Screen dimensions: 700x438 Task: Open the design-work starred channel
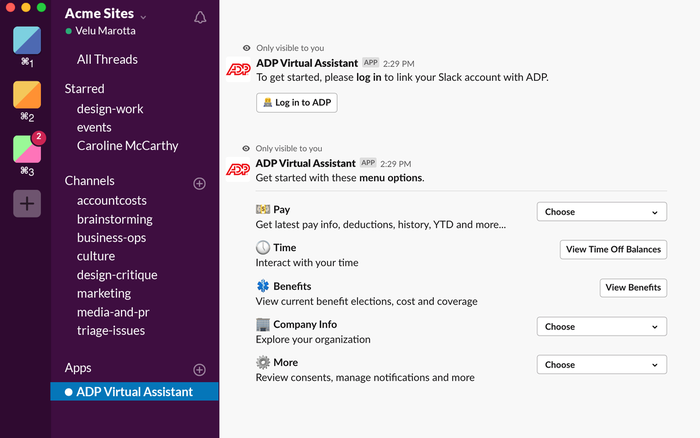click(x=110, y=109)
